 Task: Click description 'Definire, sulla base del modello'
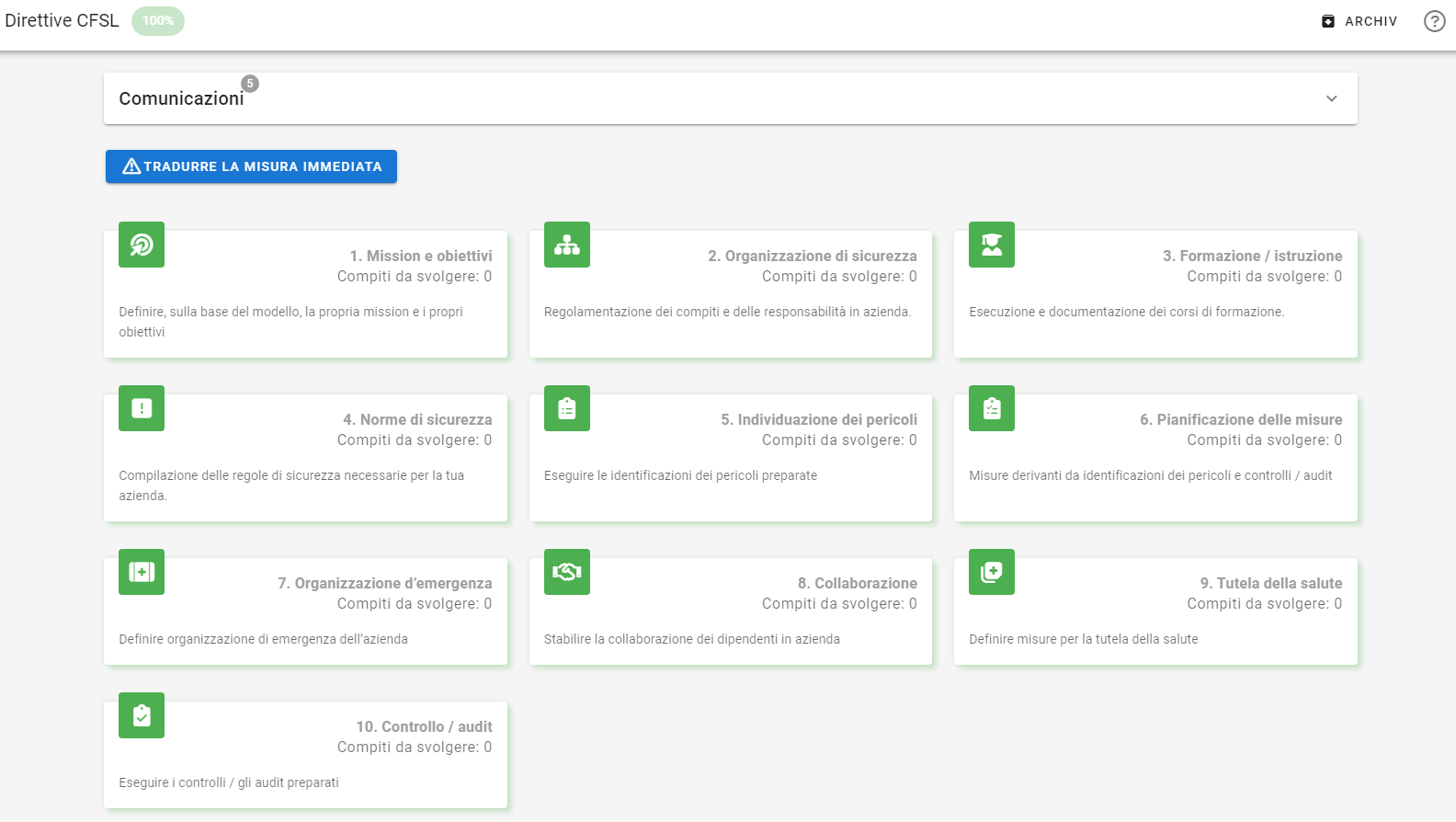(x=290, y=322)
